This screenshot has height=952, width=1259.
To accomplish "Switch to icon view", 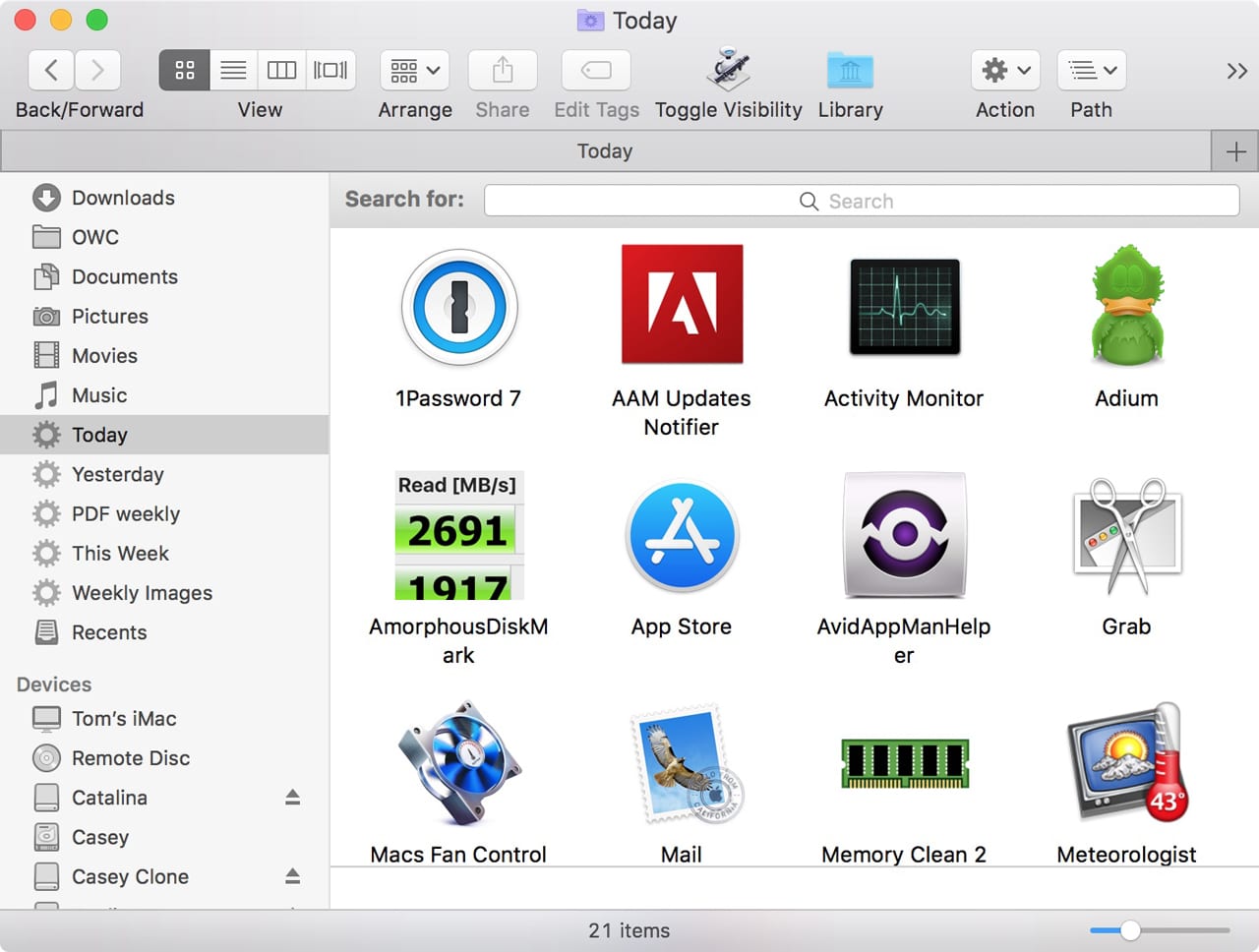I will point(184,70).
